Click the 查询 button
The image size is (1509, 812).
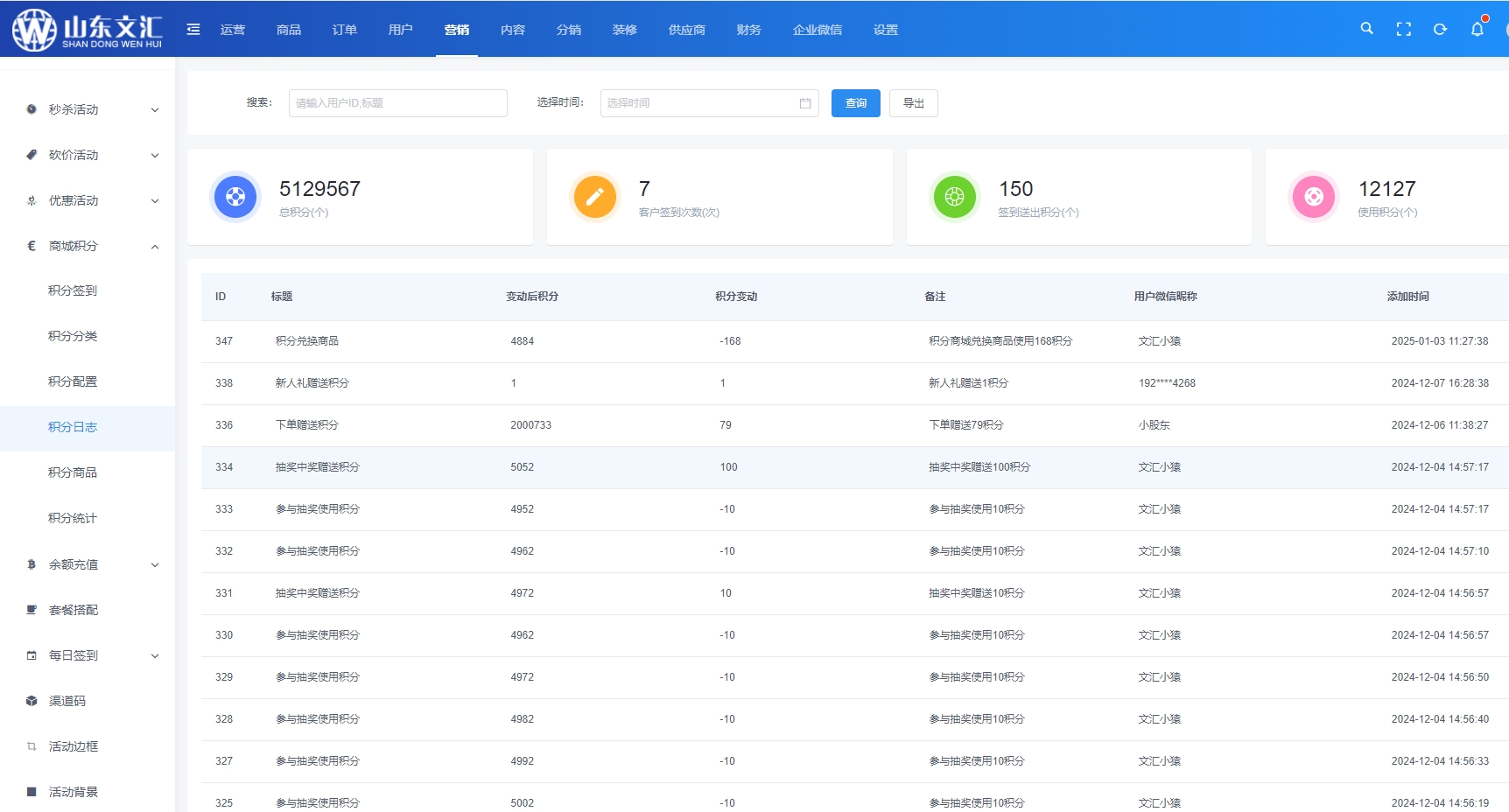(856, 103)
